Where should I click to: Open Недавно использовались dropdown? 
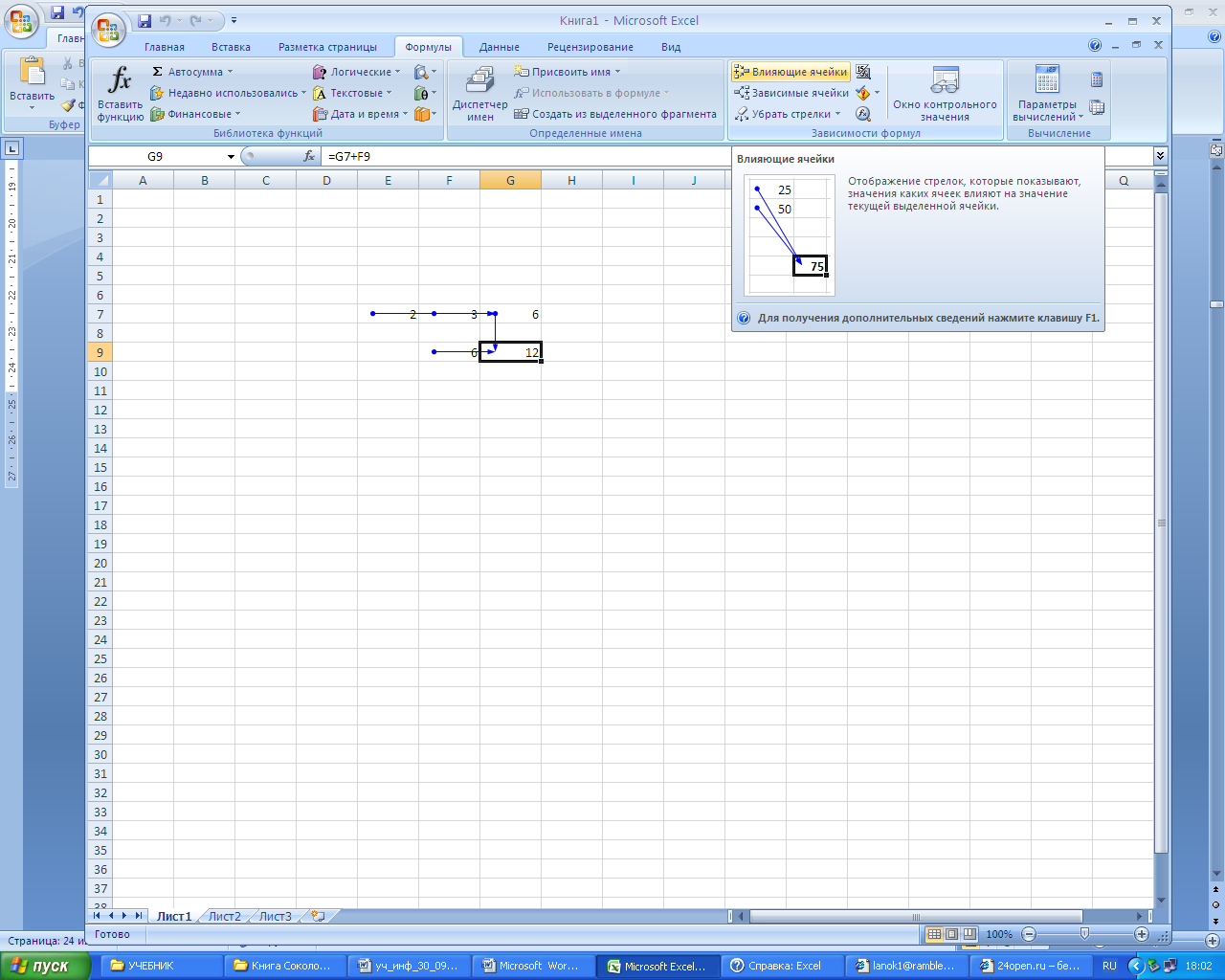point(228,93)
